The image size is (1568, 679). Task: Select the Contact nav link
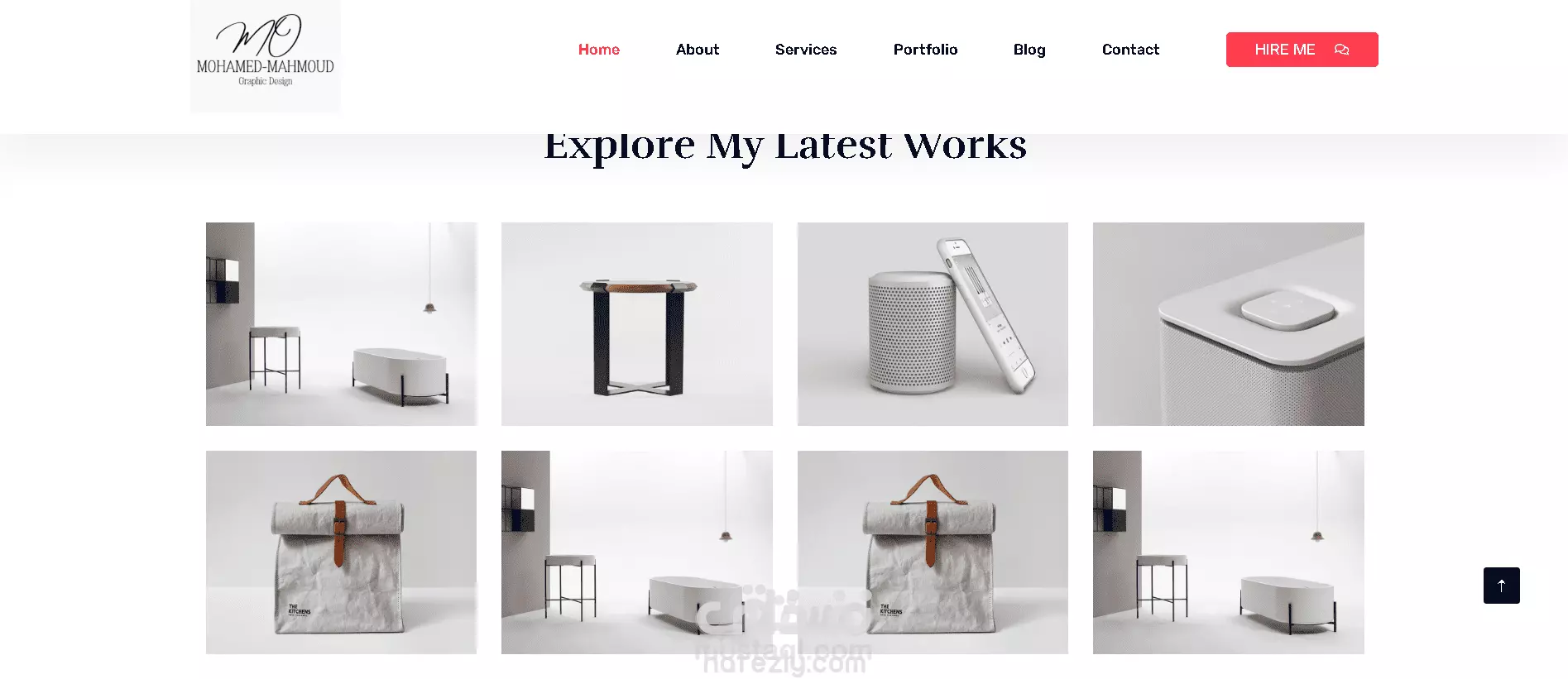1130,50
